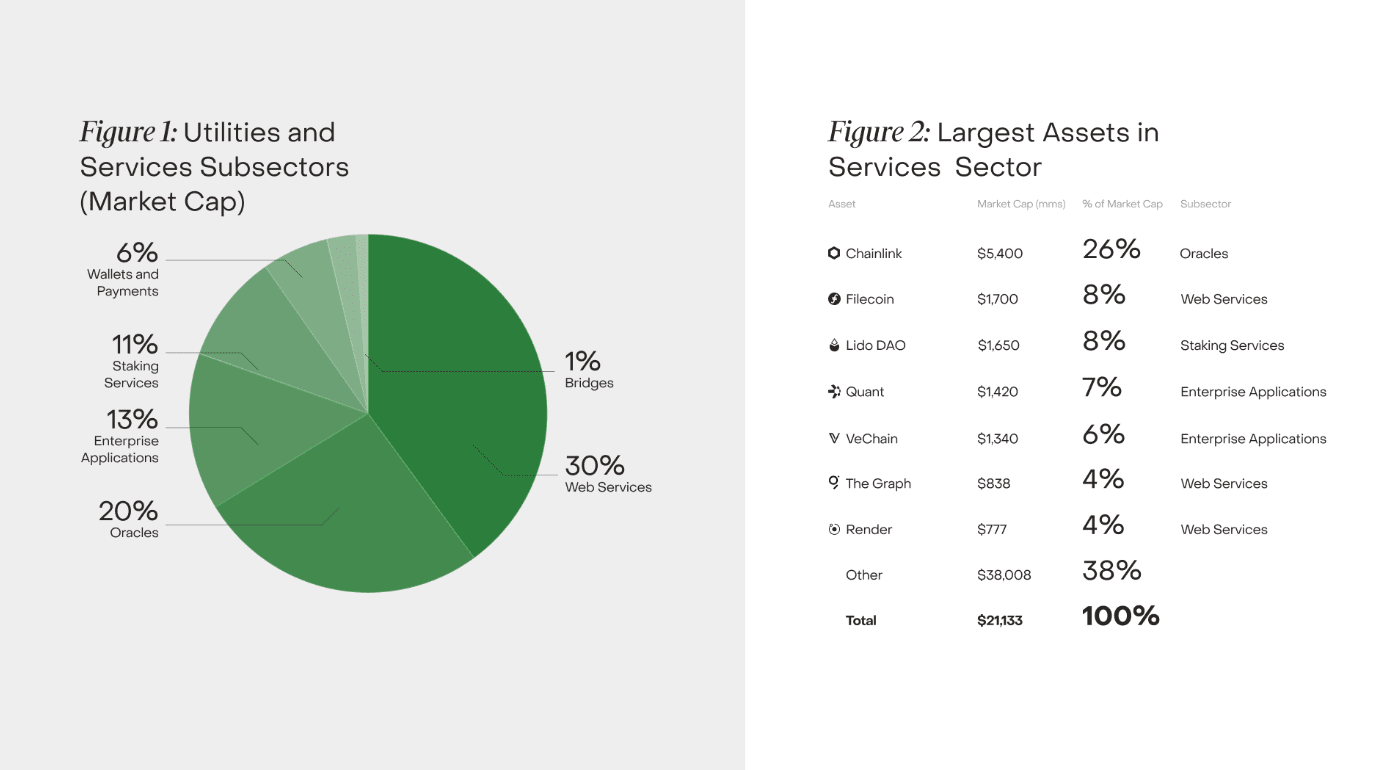Click the 1% Bridges label
This screenshot has width=1400, height=770.
pos(588,368)
